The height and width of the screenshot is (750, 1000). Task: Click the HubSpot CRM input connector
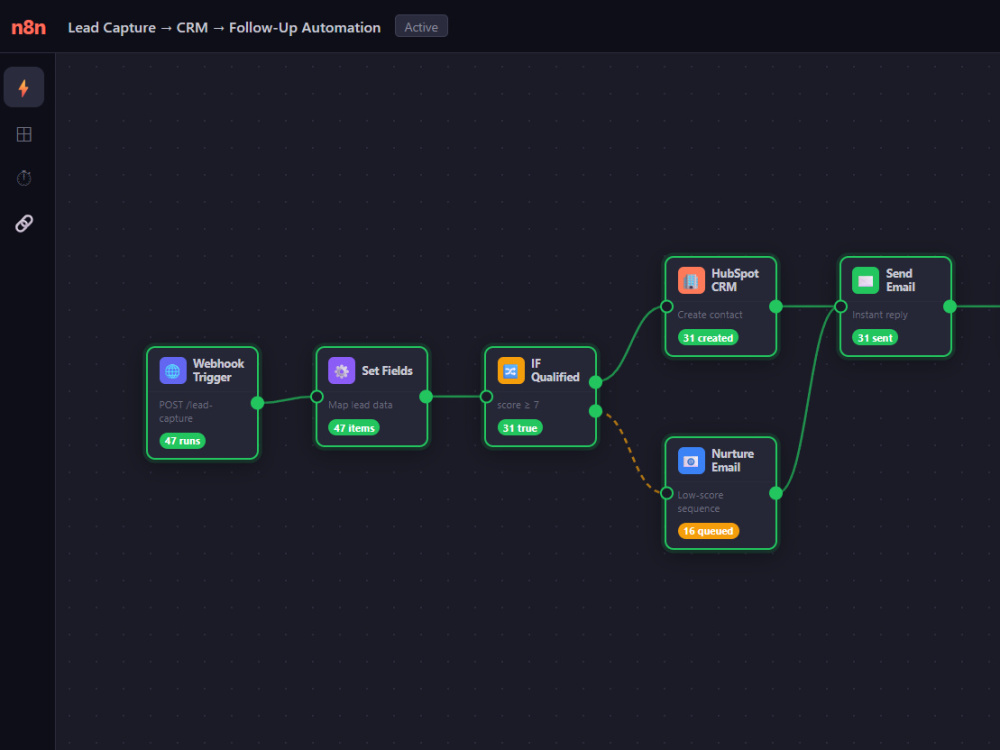tap(666, 307)
